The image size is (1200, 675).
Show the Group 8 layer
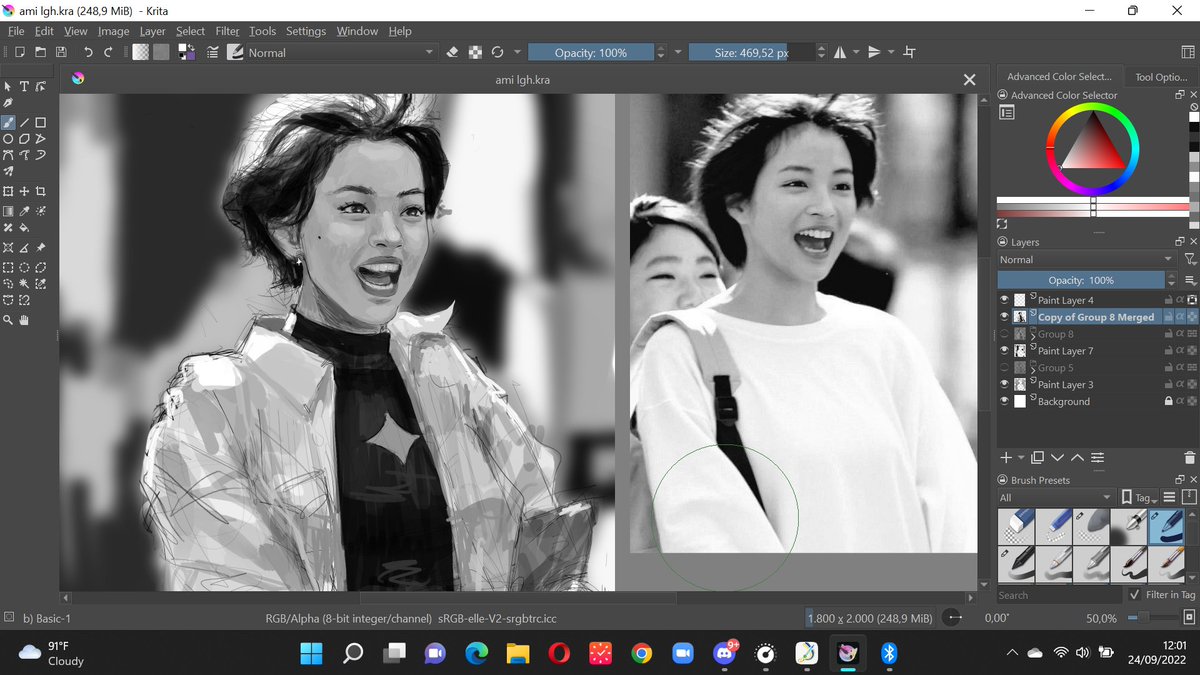[x=1005, y=333]
